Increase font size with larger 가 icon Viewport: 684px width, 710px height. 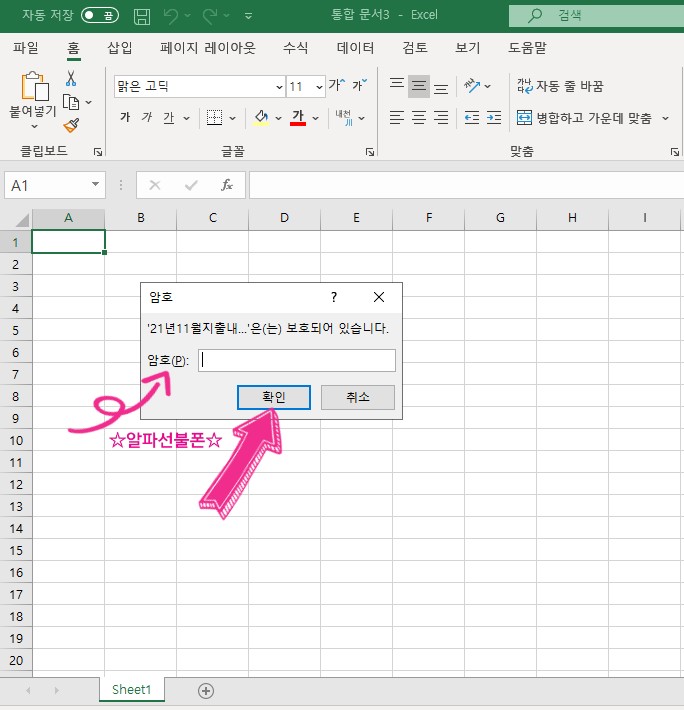[336, 85]
